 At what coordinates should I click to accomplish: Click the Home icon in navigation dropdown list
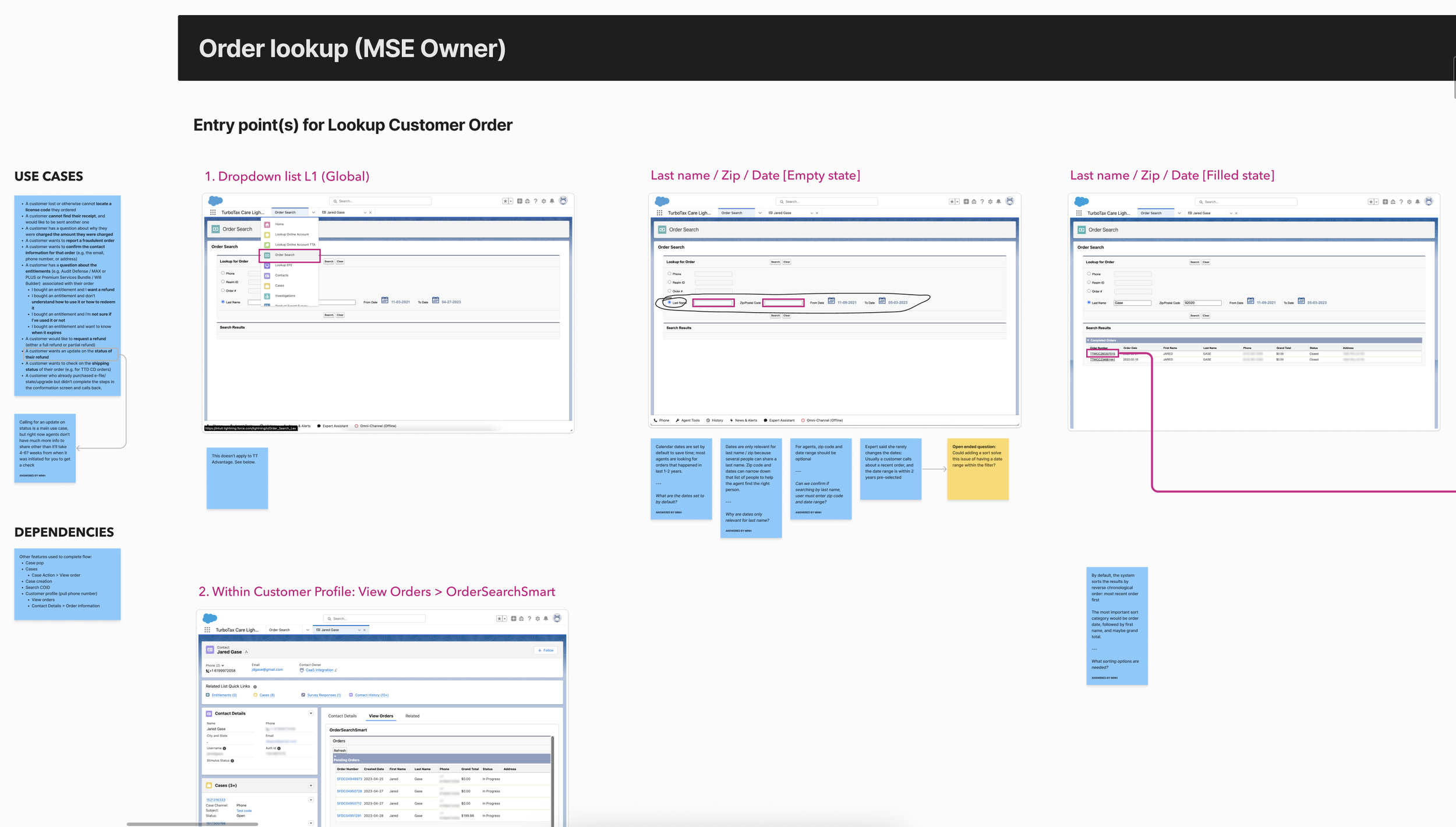pyautogui.click(x=267, y=224)
